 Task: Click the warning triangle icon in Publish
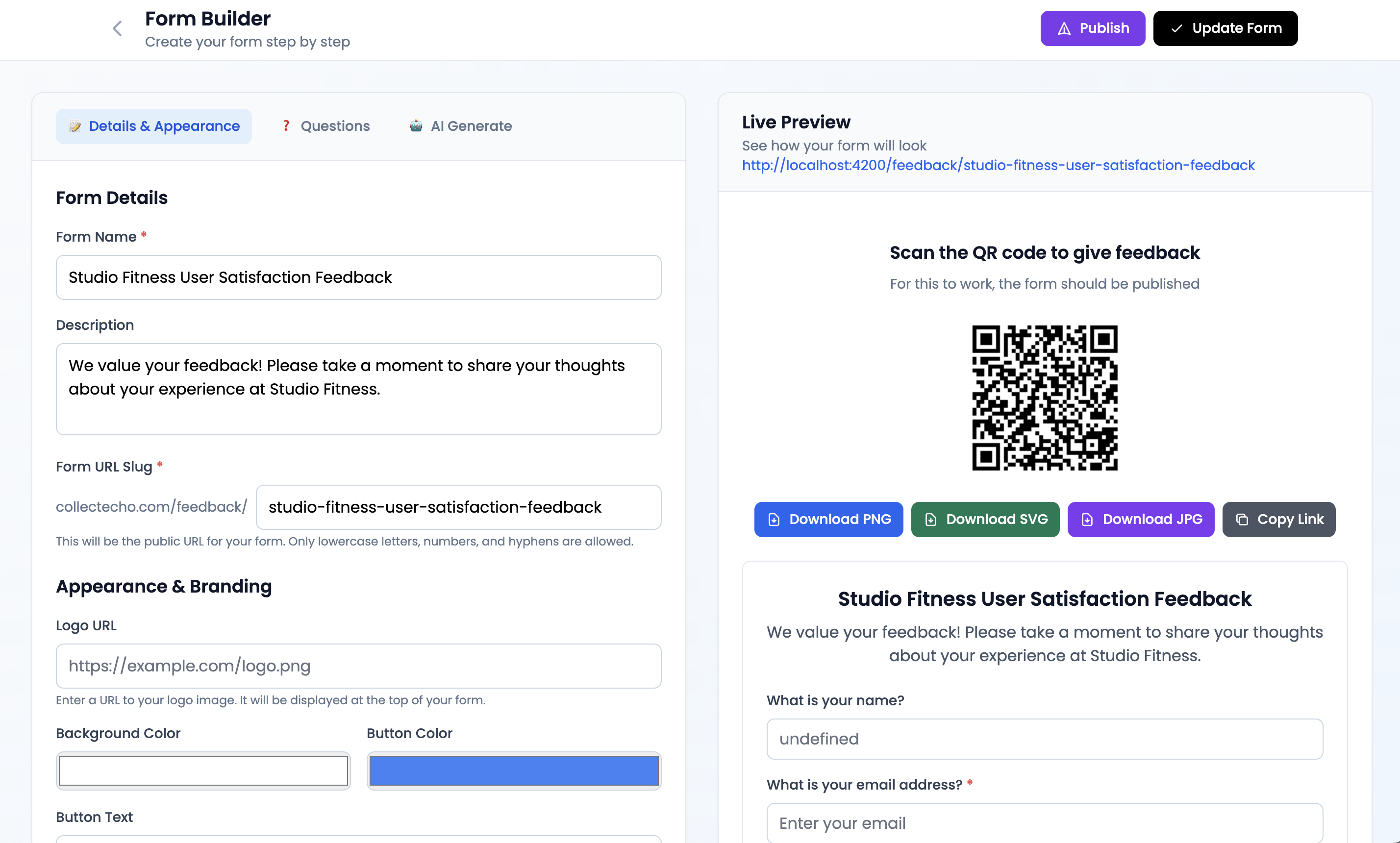click(x=1064, y=28)
